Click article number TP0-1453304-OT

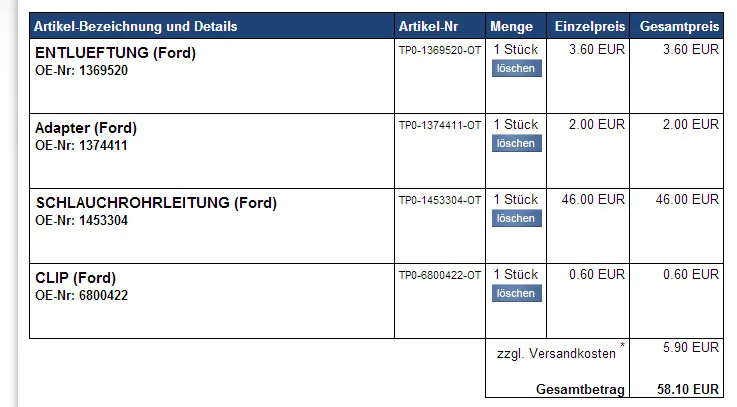[440, 201]
